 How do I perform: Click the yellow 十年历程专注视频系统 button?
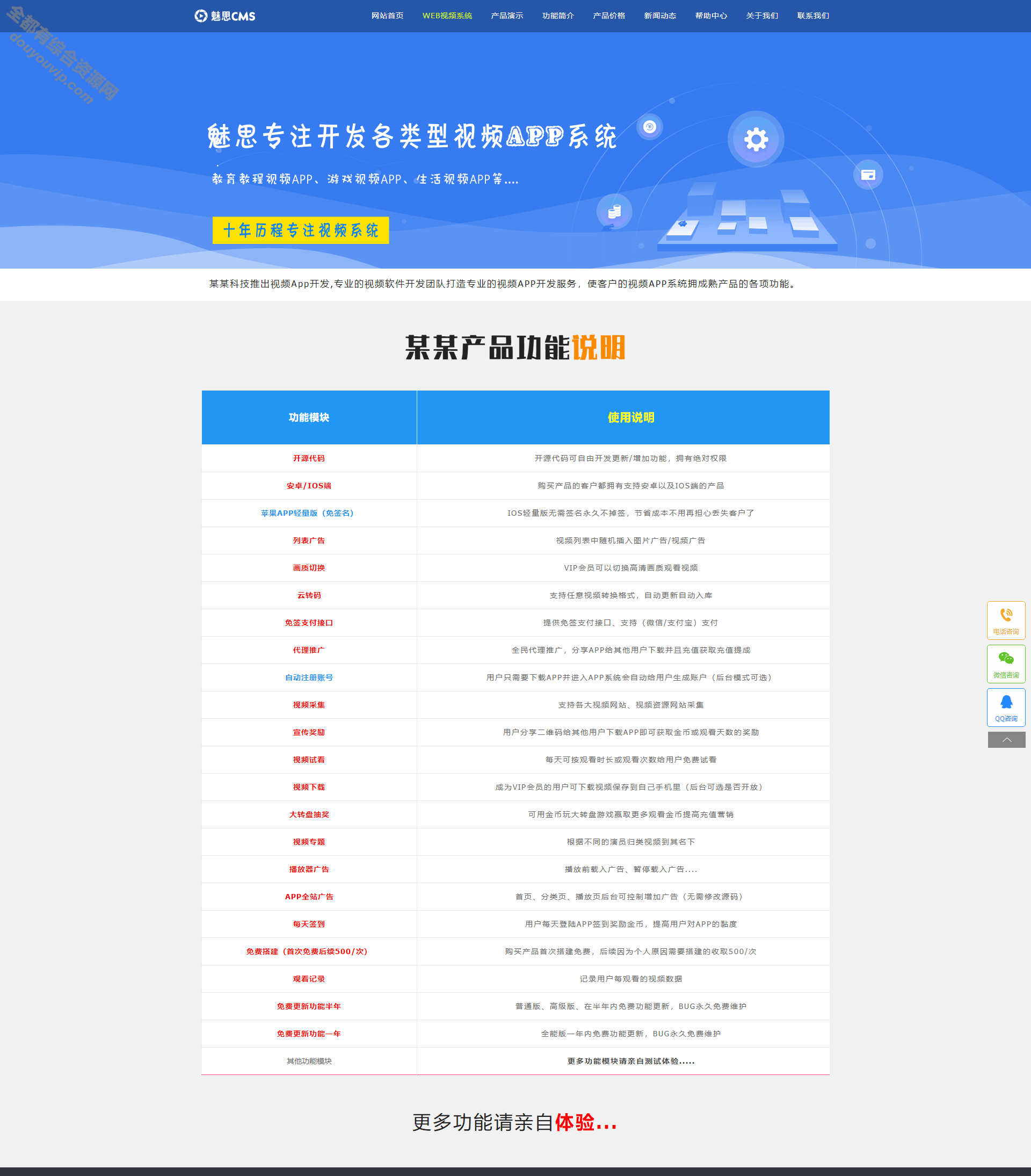pyautogui.click(x=301, y=230)
